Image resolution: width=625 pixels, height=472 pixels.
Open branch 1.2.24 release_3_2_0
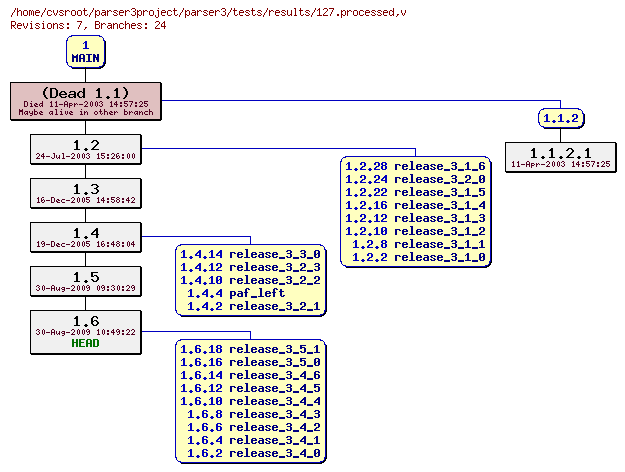point(415,179)
